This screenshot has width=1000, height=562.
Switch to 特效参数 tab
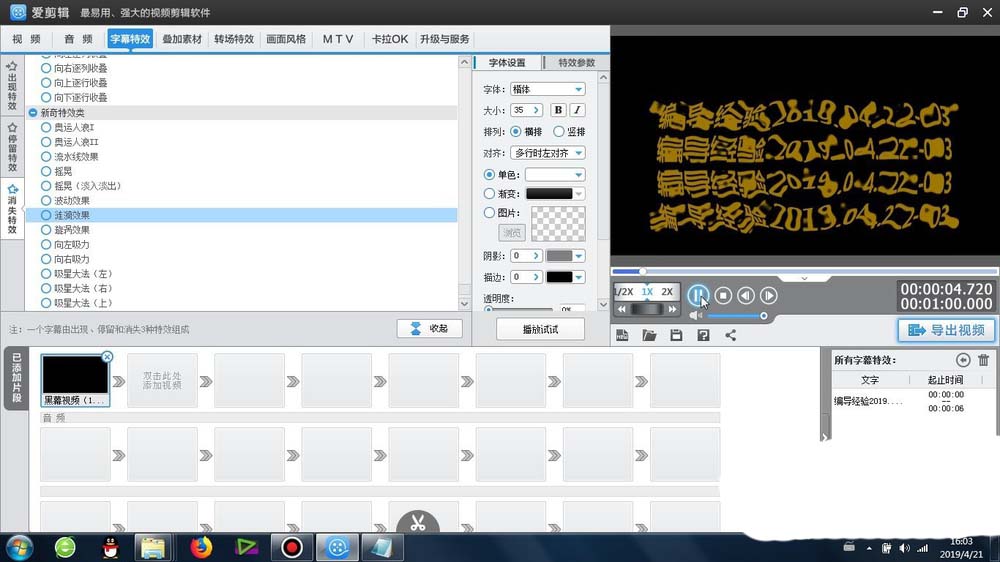coord(576,63)
